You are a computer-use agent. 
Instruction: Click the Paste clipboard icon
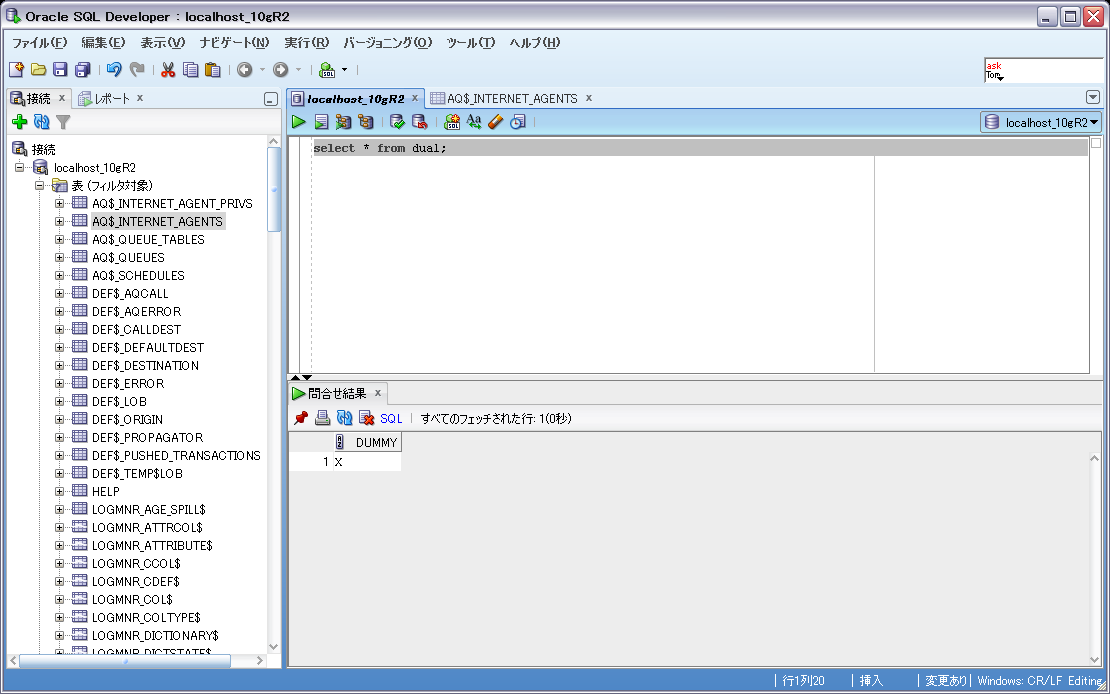tap(212, 69)
